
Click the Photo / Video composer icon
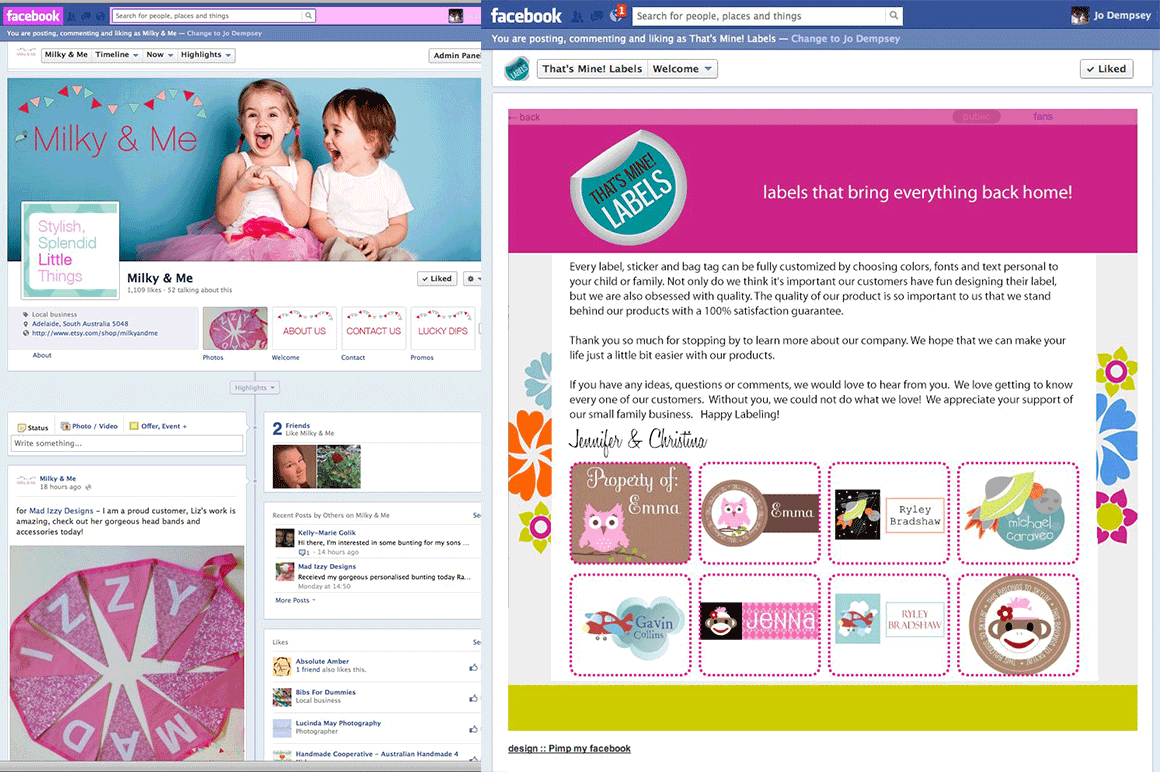[66, 426]
